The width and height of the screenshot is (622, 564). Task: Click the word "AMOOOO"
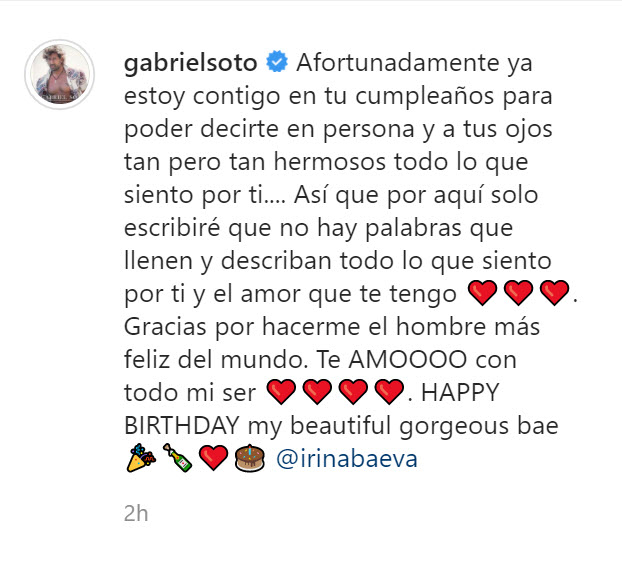pyautogui.click(x=408, y=360)
